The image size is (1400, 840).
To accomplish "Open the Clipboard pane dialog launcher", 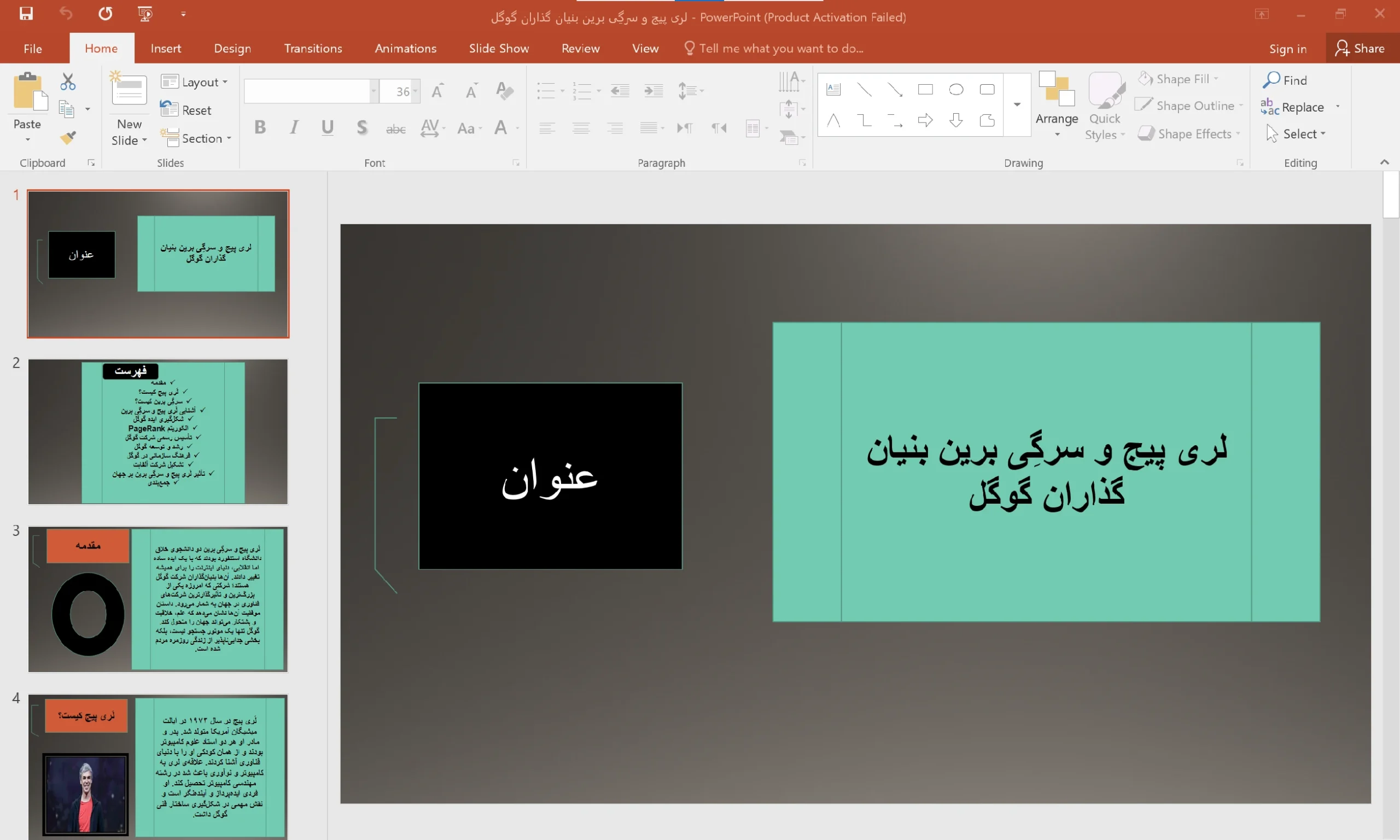I will pyautogui.click(x=91, y=163).
